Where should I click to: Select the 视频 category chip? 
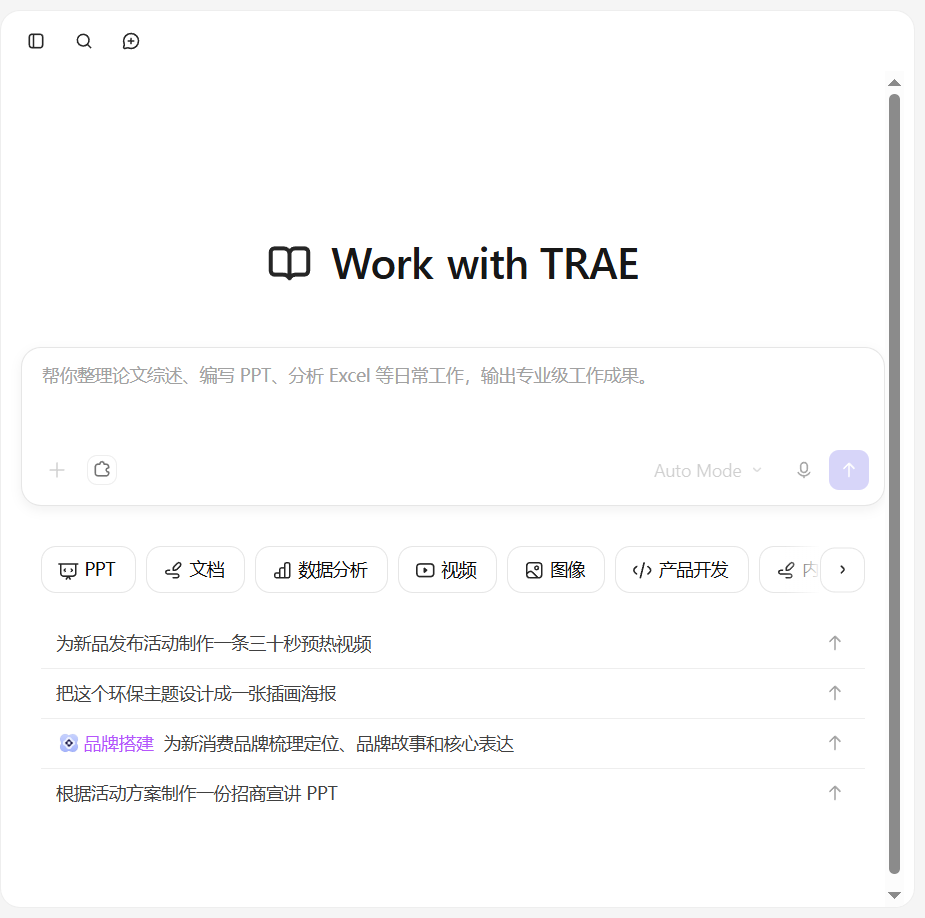(x=447, y=570)
